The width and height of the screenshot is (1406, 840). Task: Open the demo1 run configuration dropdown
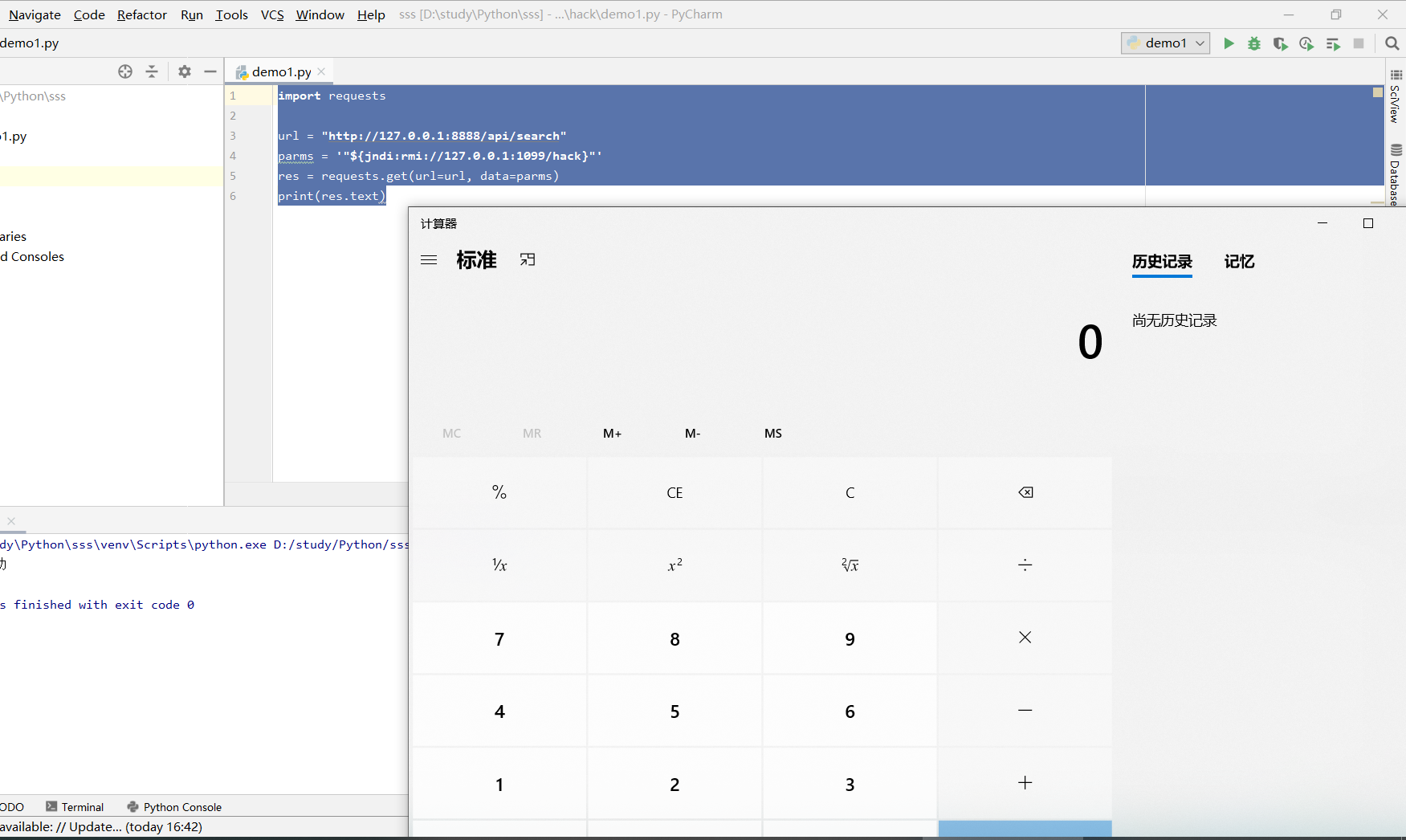[1199, 43]
